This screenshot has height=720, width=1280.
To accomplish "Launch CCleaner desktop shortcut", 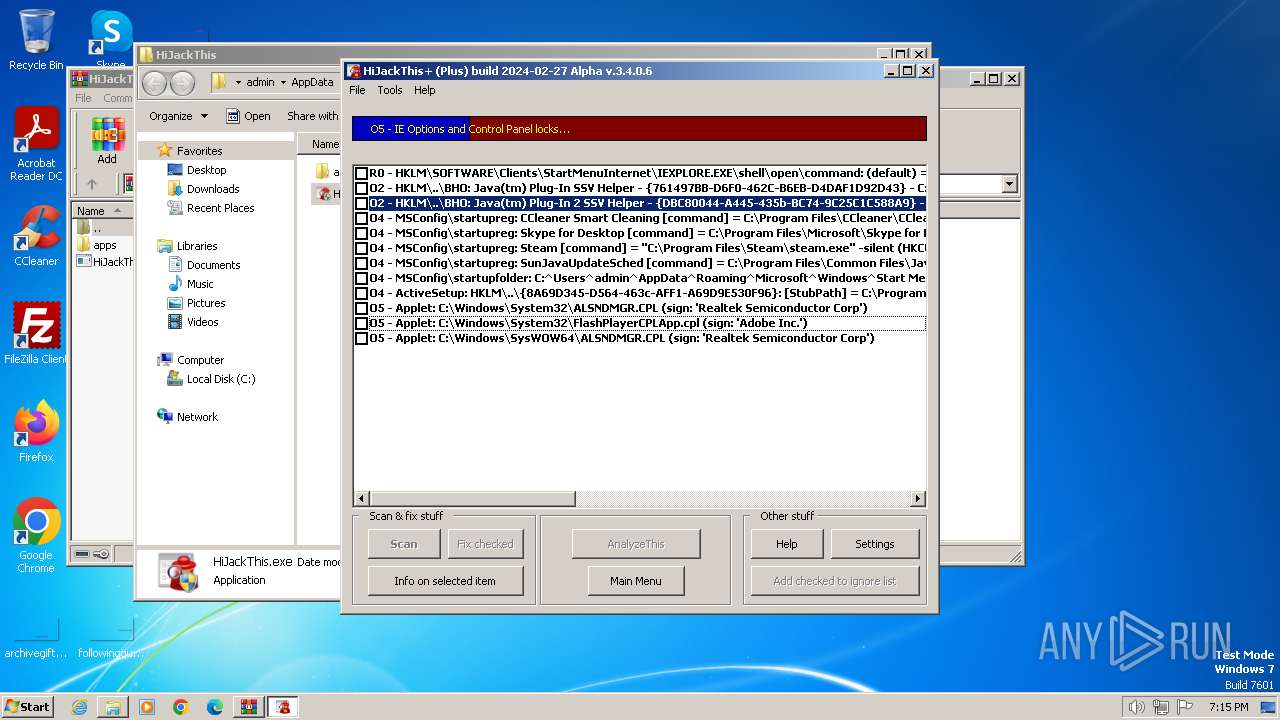I will click(x=36, y=236).
